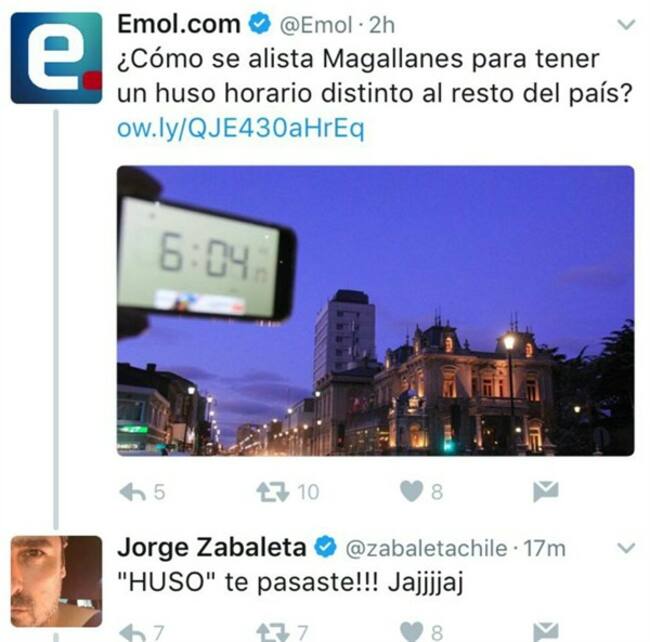Screen dimensions: 650x642
Task: Retweet Jorge Zabaleta's tweet
Action: pyautogui.click(x=272, y=632)
